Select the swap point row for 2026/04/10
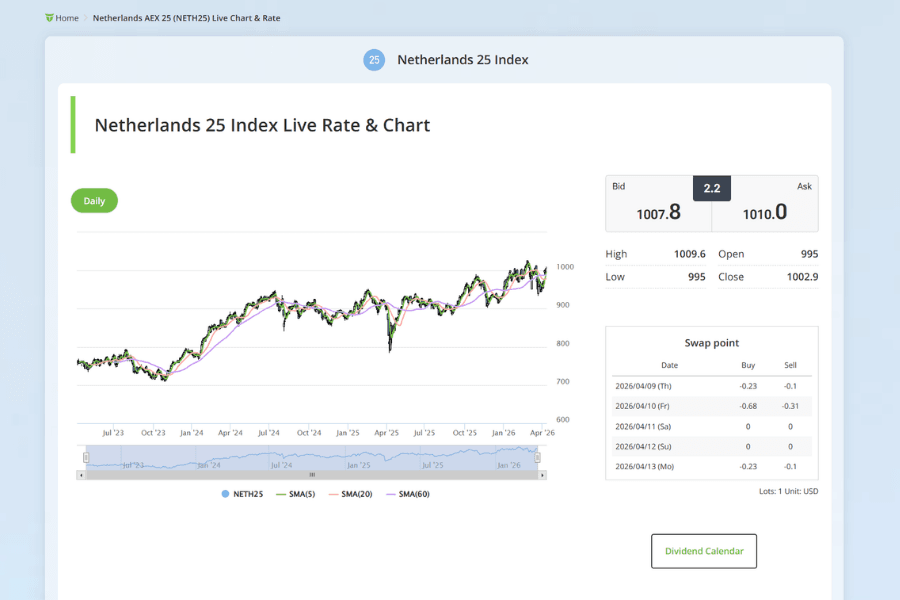900x600 pixels. point(711,406)
